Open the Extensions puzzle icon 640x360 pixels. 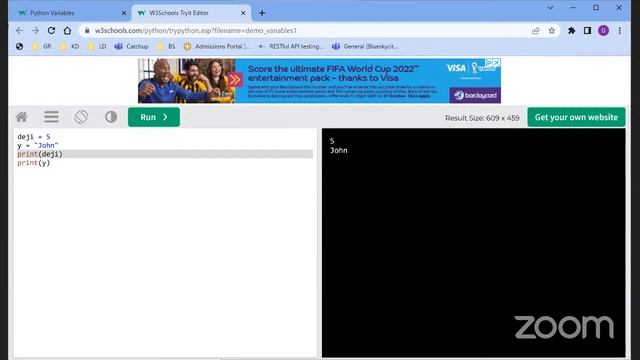(x=571, y=31)
